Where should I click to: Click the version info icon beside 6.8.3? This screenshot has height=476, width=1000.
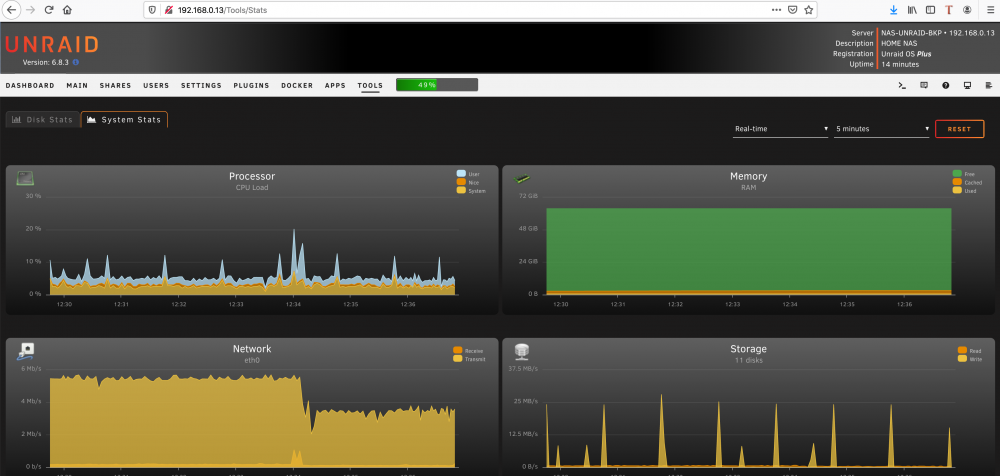(x=76, y=63)
